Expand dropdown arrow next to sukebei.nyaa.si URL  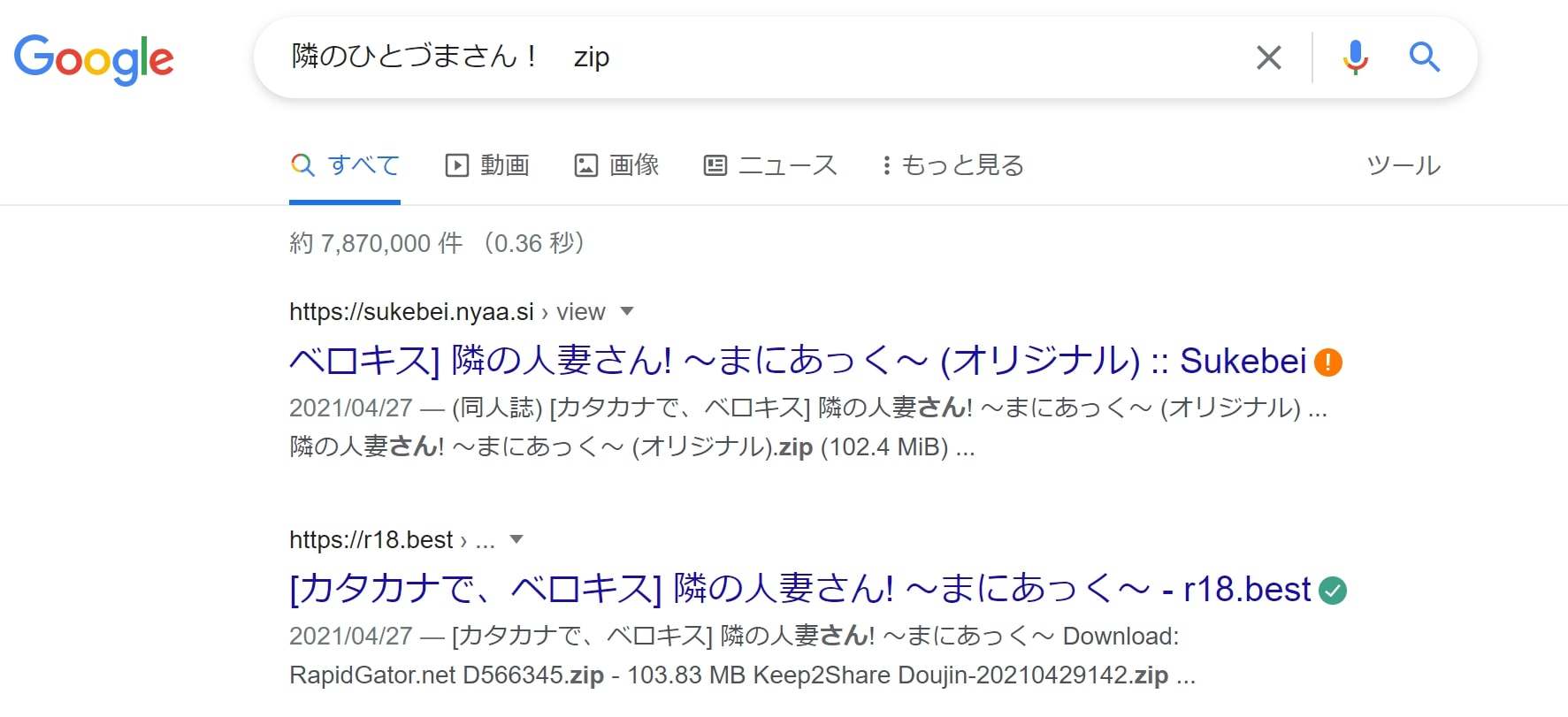coord(627,311)
